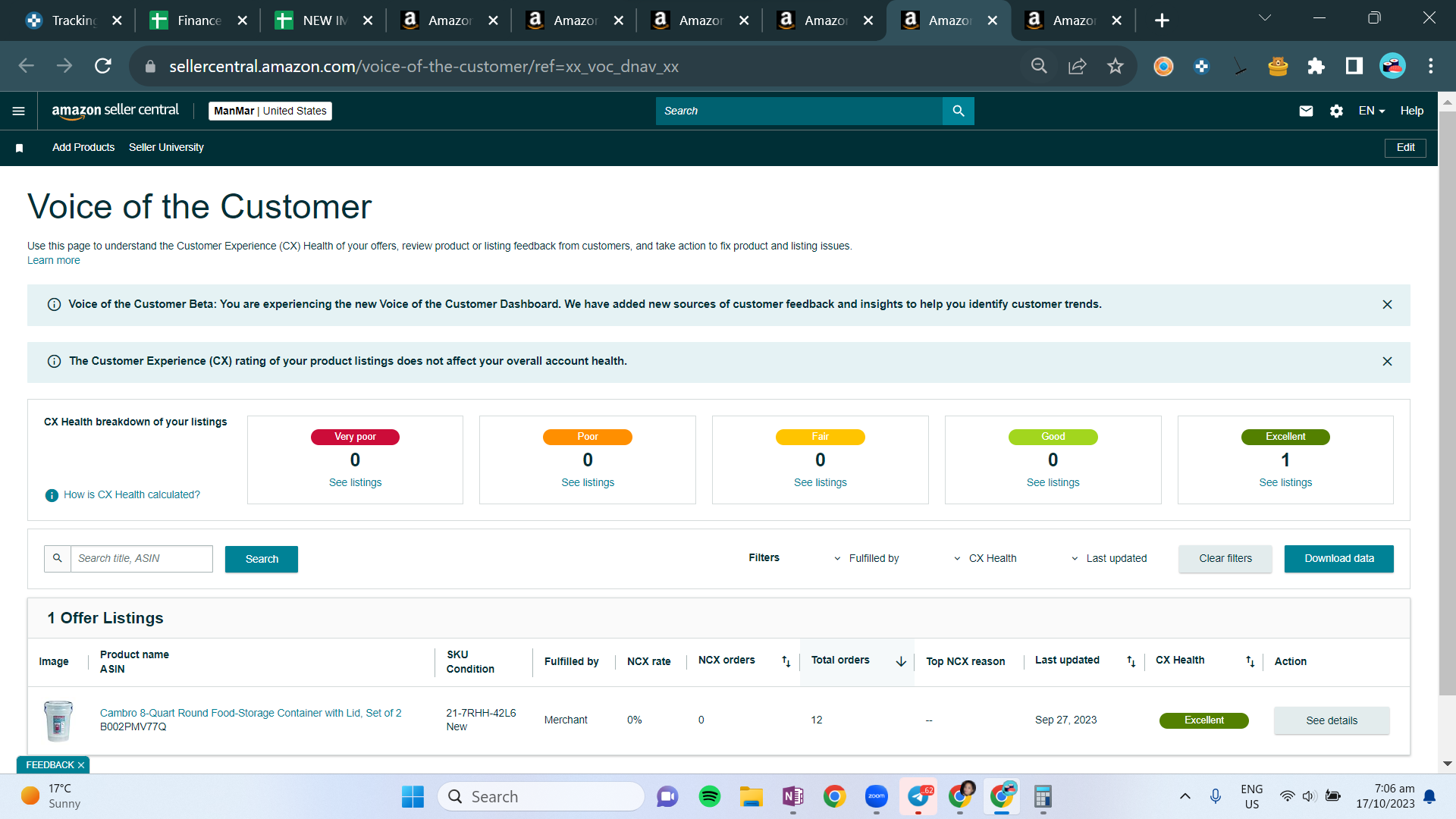Click the Edit button in navigation bar
This screenshot has height=819, width=1456.
coord(1405,148)
